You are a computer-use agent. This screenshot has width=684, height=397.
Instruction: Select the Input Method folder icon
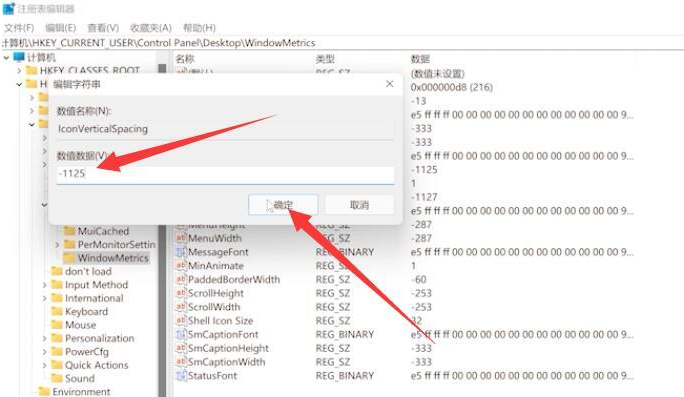click(57, 285)
